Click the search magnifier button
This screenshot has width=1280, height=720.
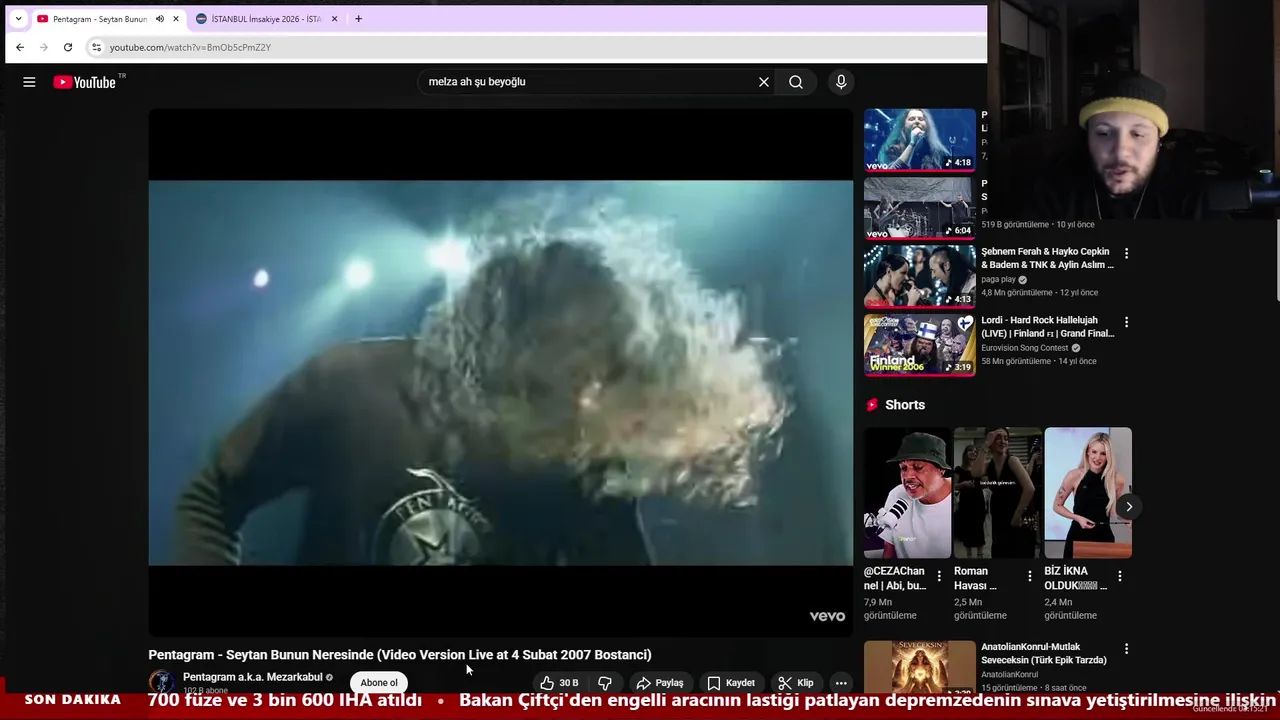point(796,82)
